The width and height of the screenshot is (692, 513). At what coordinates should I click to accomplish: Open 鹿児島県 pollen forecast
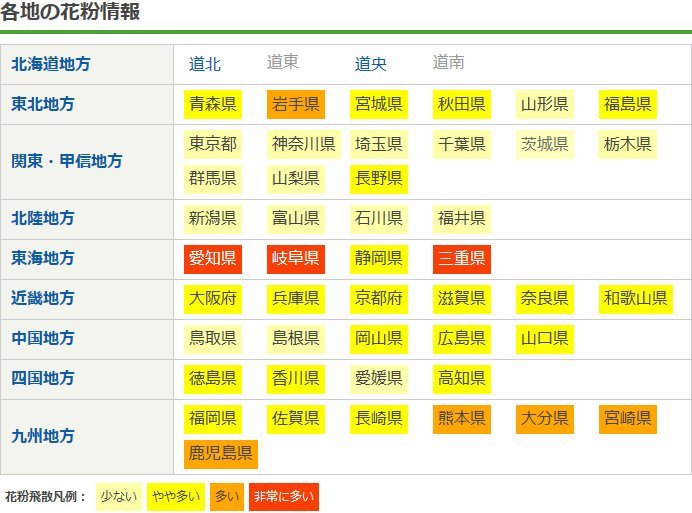click(221, 453)
